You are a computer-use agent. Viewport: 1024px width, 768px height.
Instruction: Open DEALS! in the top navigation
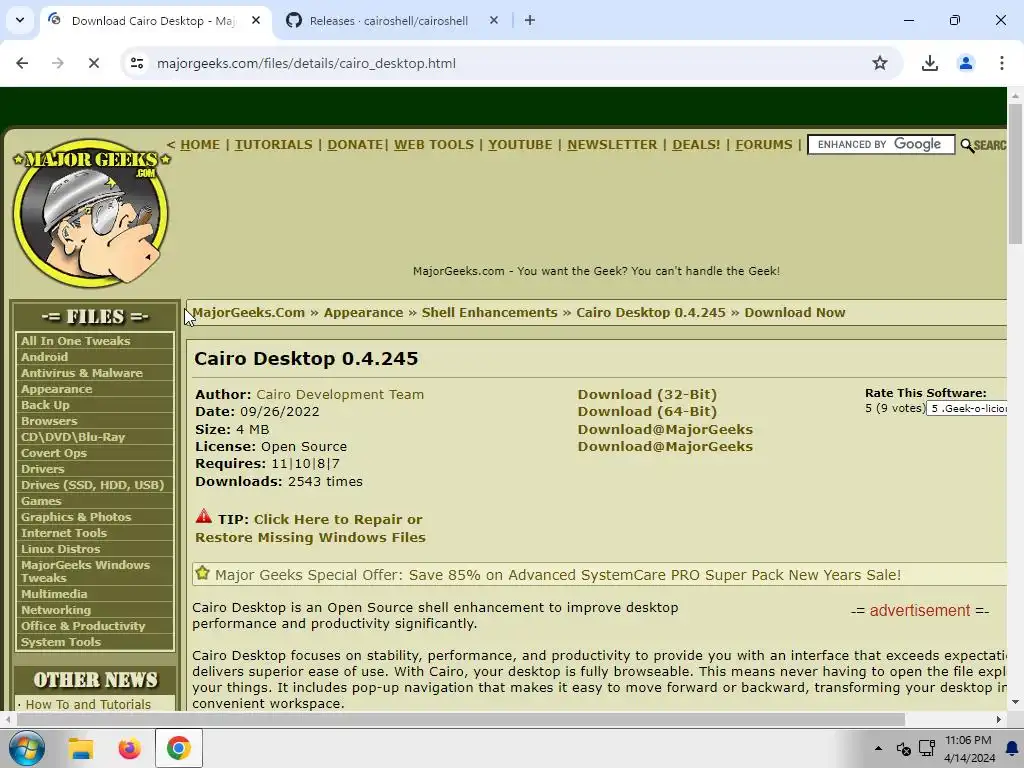(x=696, y=144)
